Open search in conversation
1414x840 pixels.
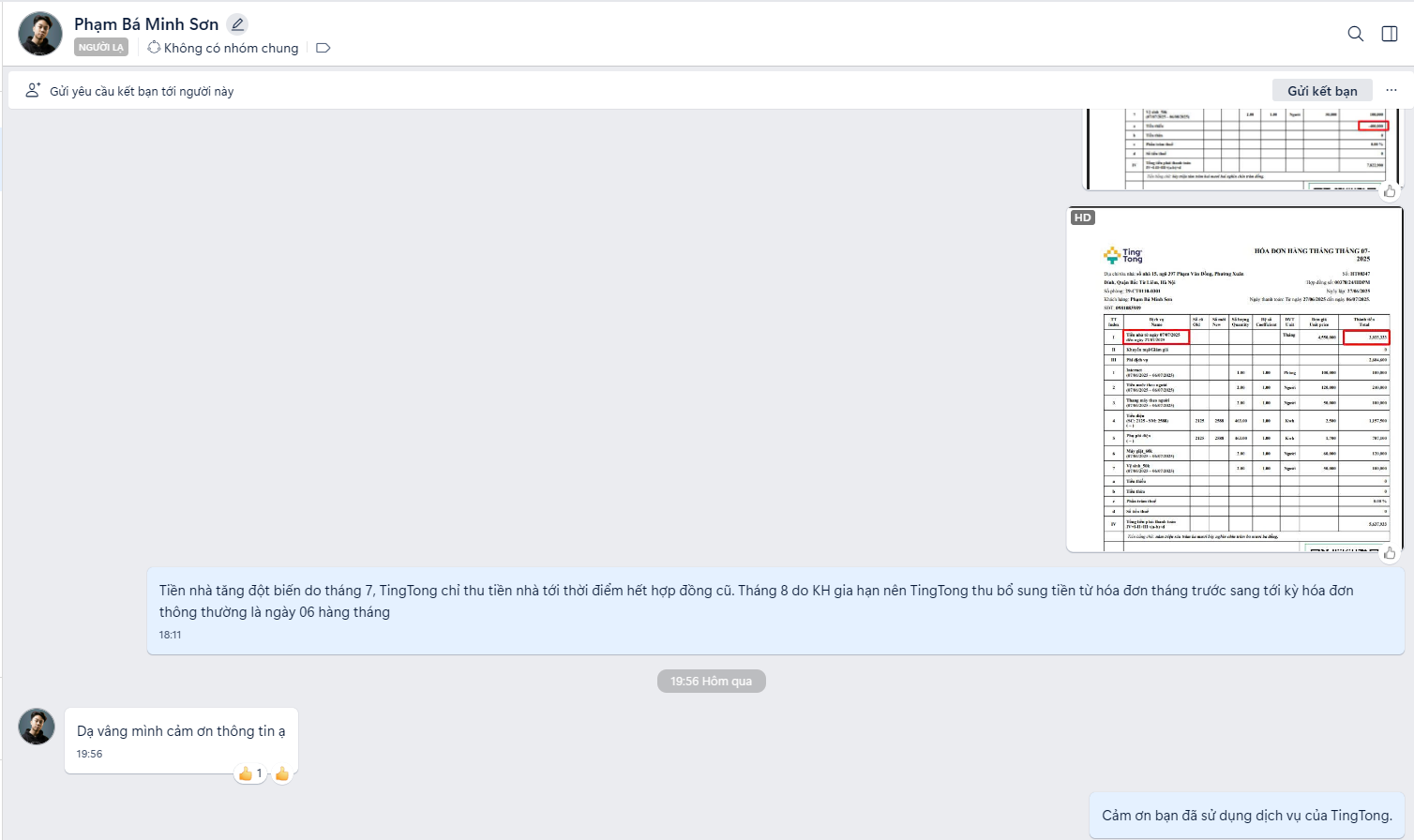[x=1355, y=34]
